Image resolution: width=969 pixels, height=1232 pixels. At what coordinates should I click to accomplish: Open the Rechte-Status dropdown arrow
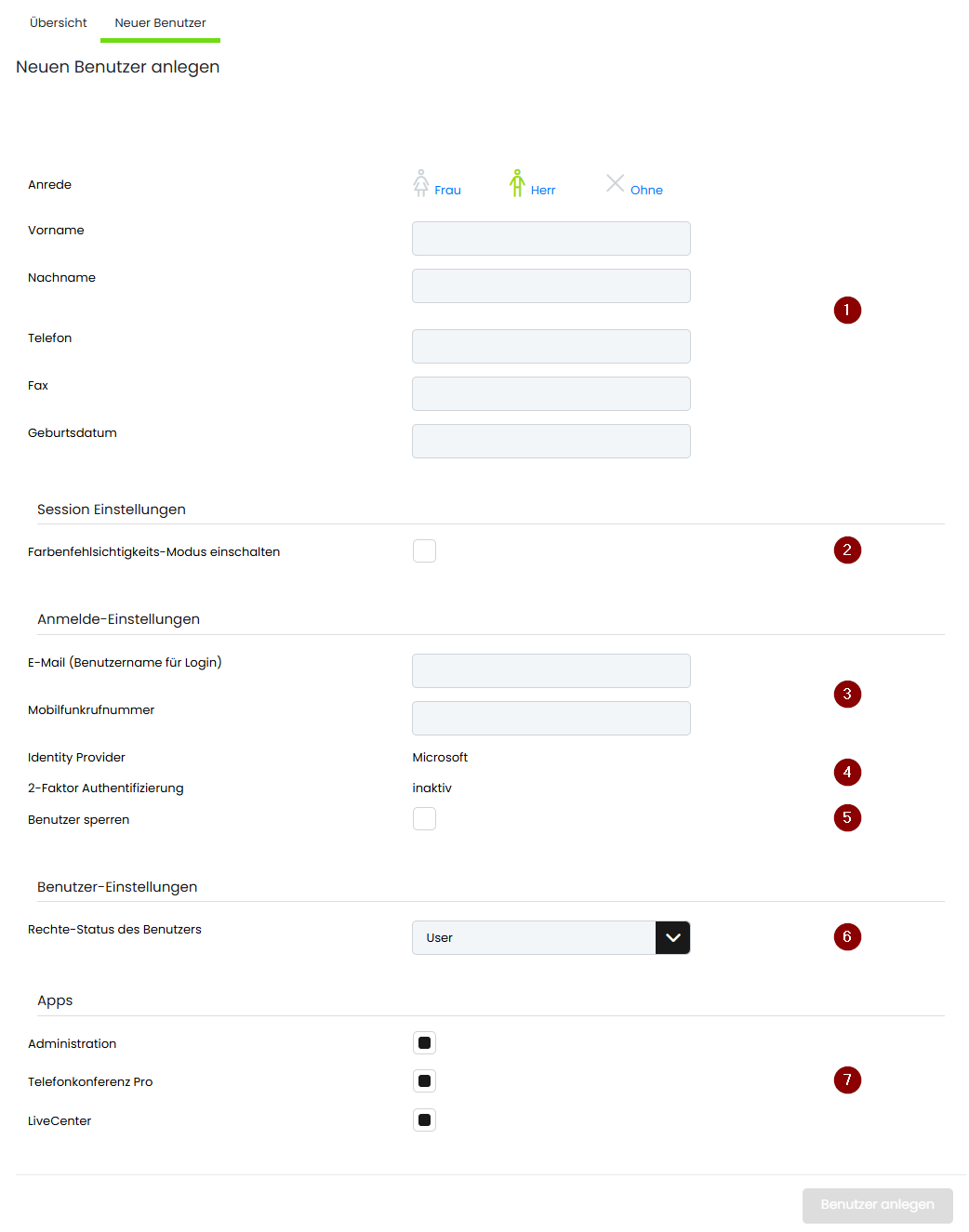coord(672,937)
